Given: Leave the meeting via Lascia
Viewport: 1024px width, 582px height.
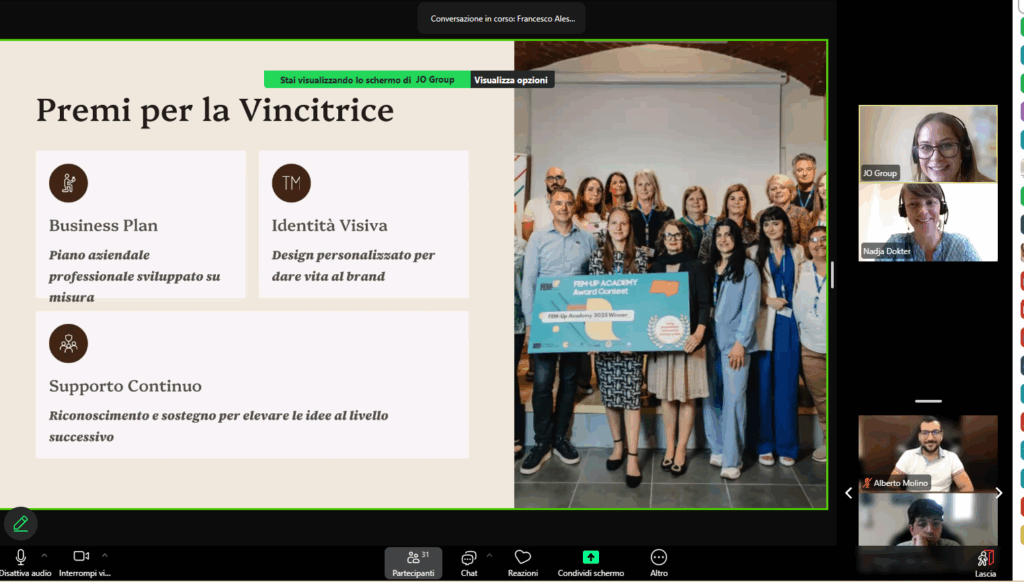Looking at the screenshot, I should [985, 562].
